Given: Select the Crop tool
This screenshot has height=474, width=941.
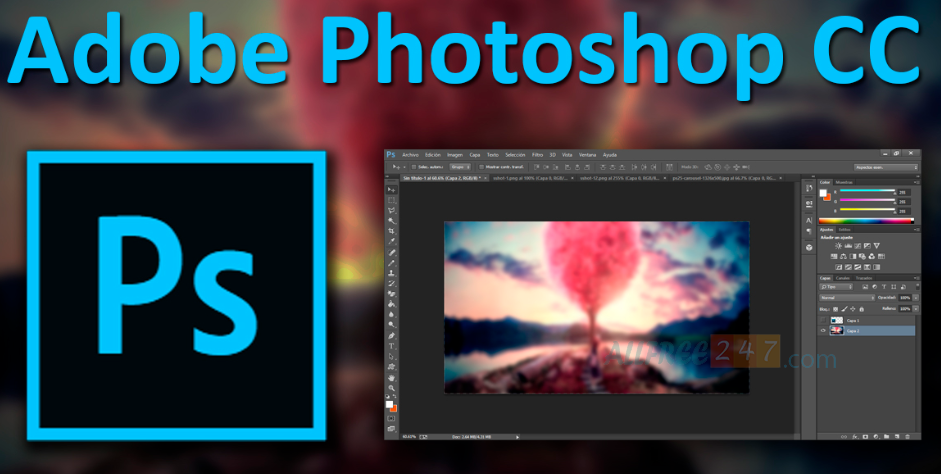Looking at the screenshot, I should click(392, 231).
